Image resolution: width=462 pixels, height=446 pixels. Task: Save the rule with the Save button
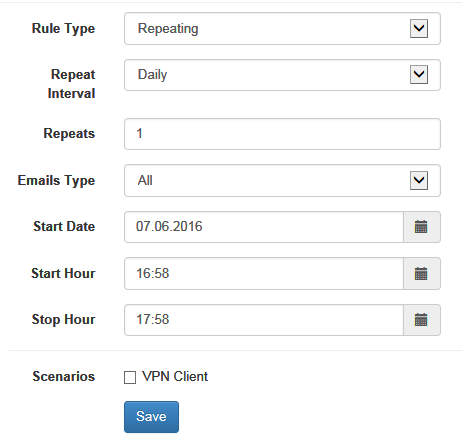click(x=151, y=417)
